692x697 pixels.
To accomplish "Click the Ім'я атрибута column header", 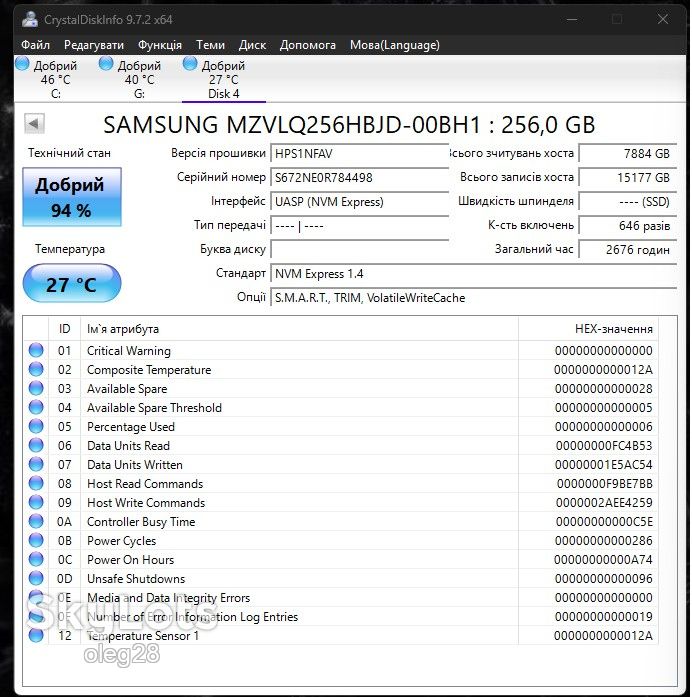I will pyautogui.click(x=299, y=329).
